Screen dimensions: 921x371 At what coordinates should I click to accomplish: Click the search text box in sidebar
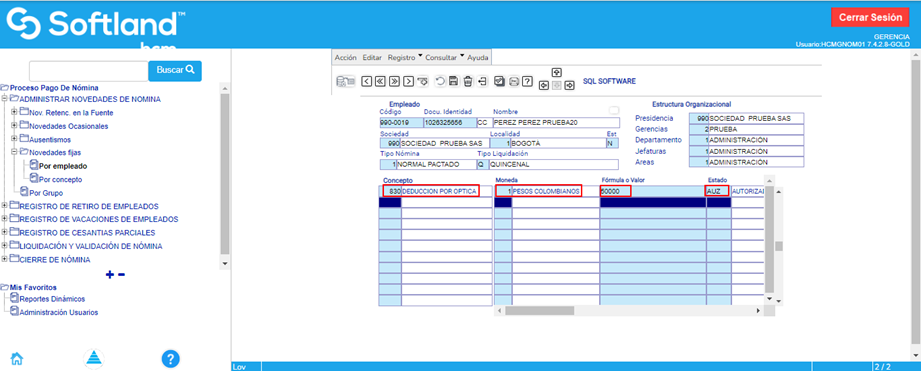89,70
